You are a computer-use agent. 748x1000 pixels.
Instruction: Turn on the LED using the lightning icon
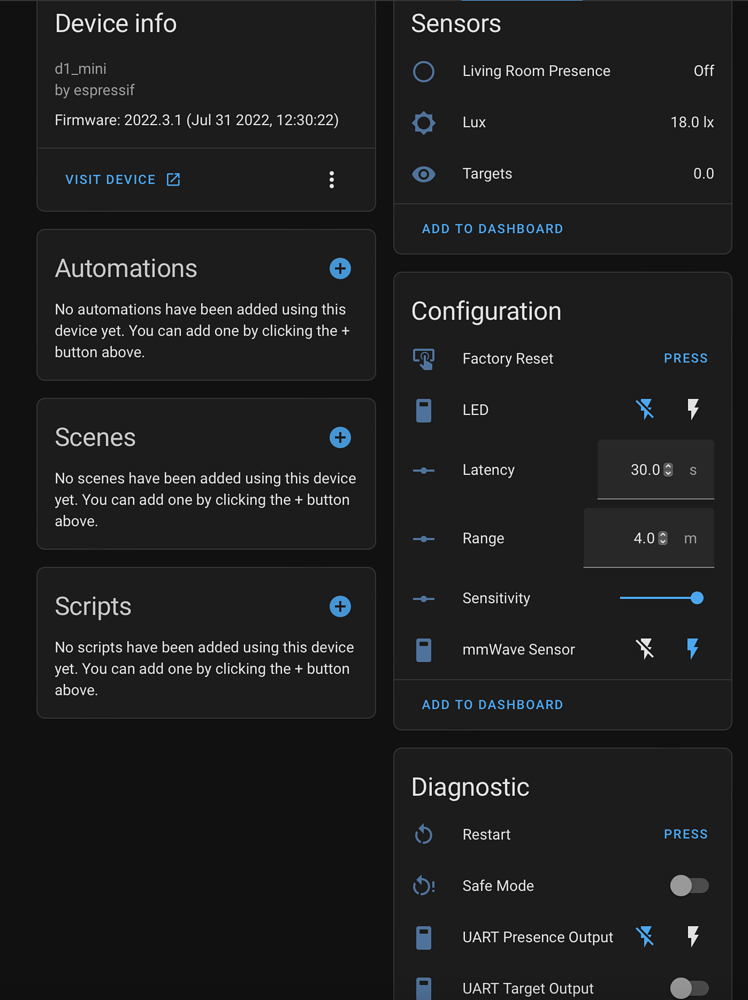[693, 409]
